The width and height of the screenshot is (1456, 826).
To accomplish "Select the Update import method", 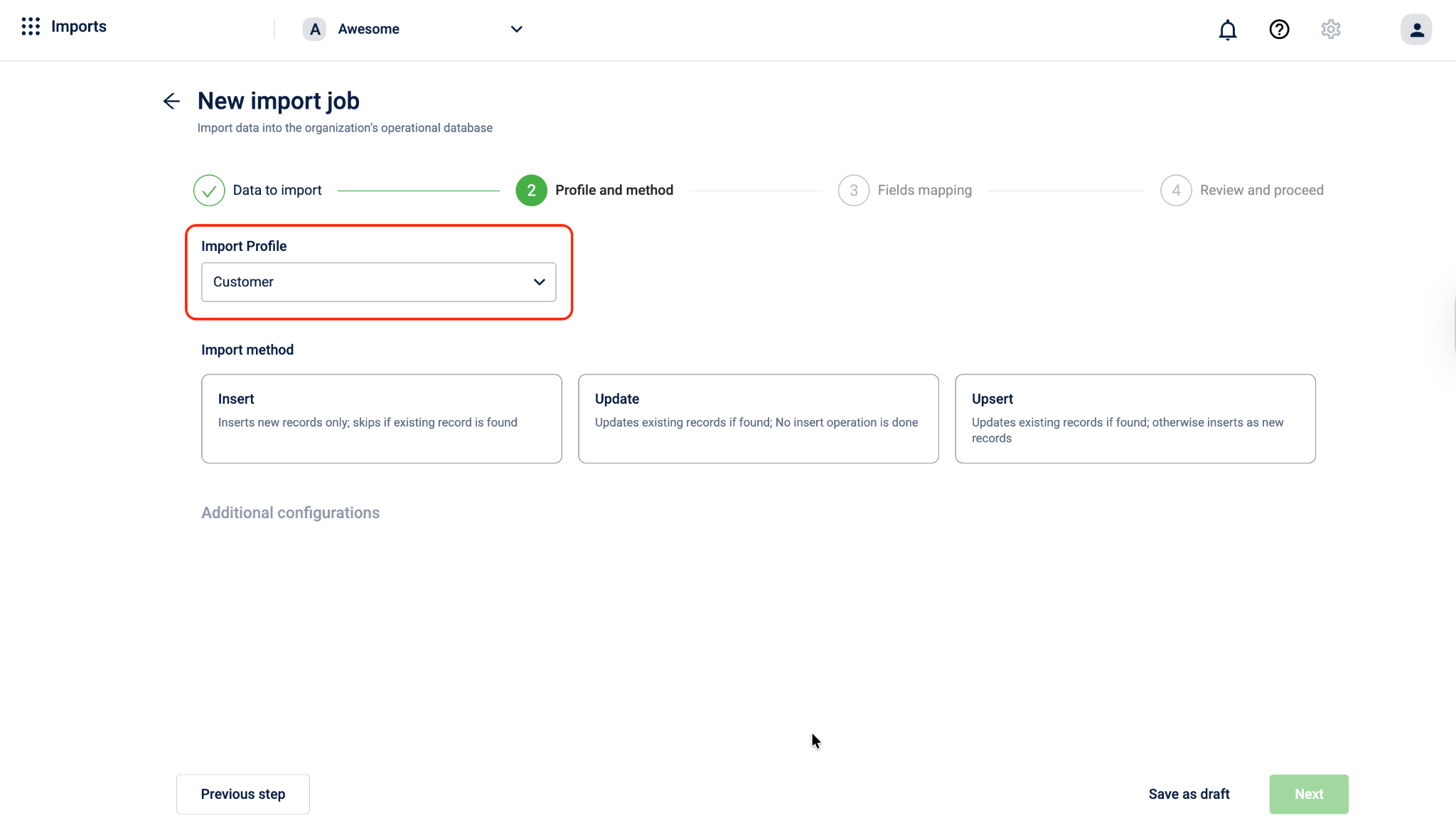I will [758, 419].
